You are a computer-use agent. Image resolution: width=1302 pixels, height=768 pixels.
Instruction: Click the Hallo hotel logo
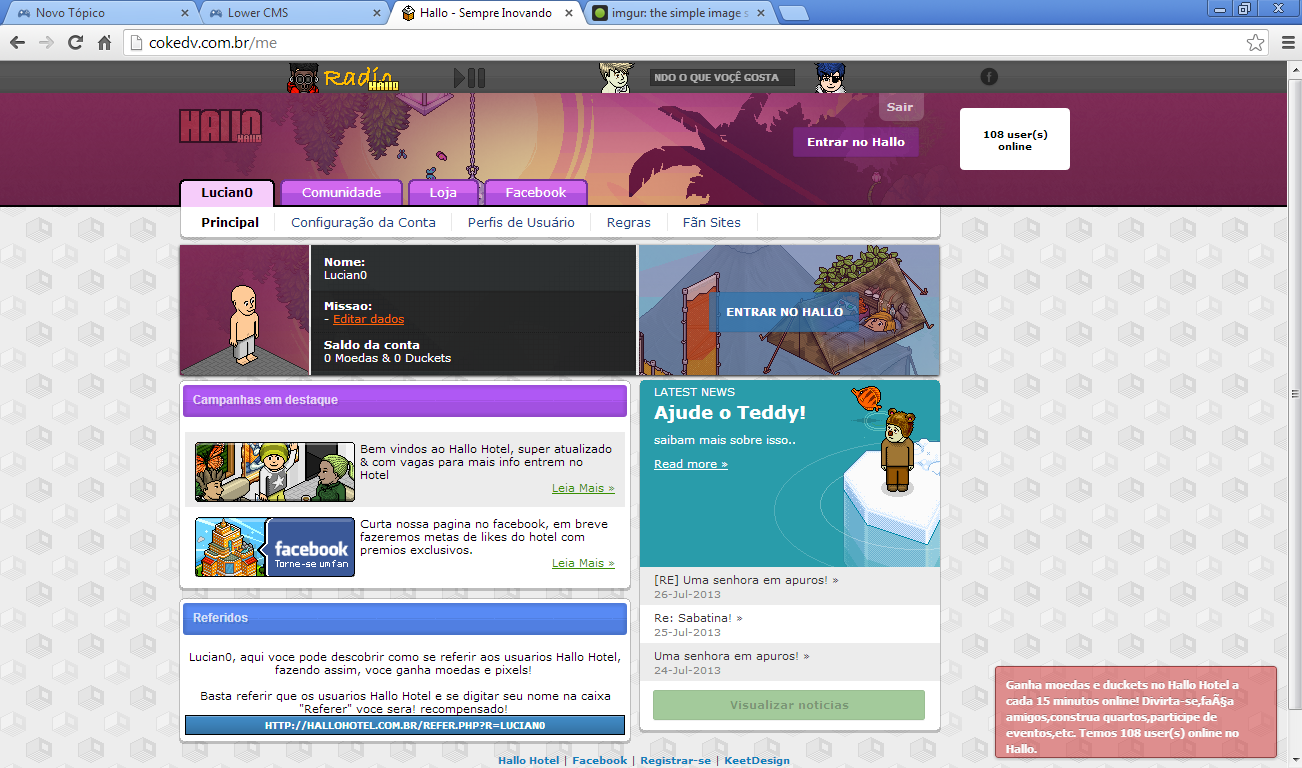220,126
